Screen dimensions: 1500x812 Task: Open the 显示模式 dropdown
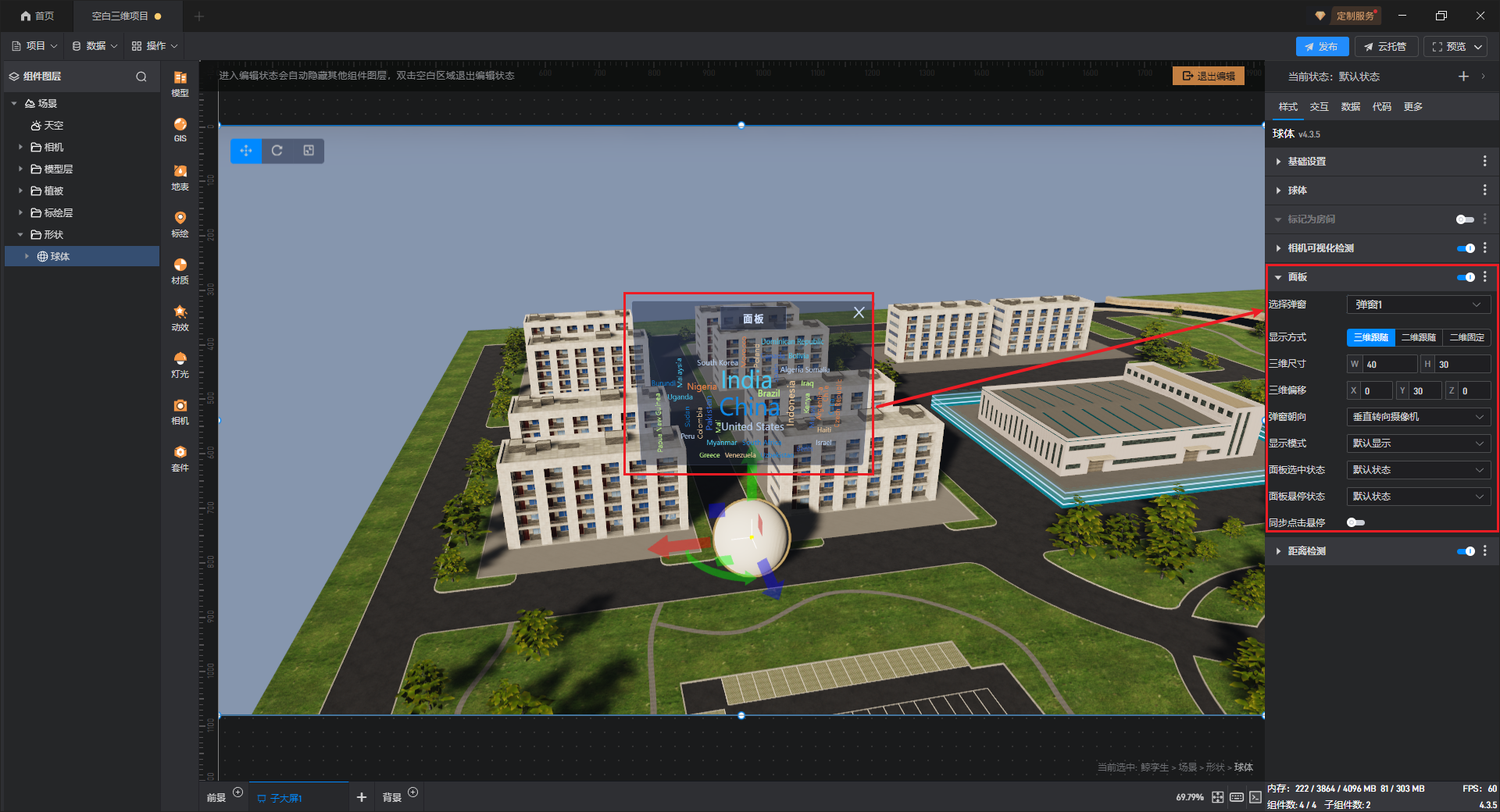pos(1419,443)
